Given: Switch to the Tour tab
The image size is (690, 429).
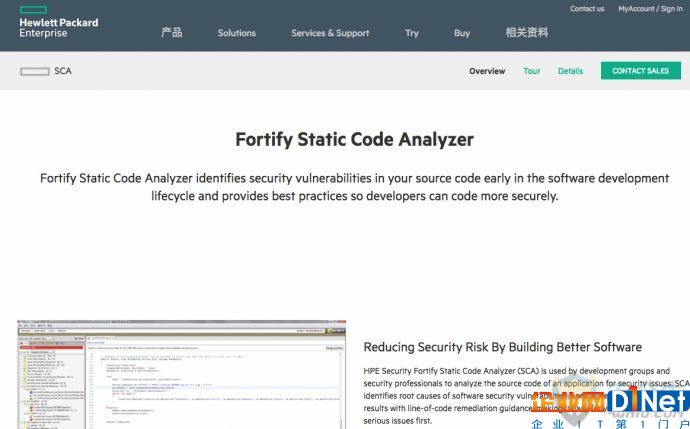Looking at the screenshot, I should click(x=532, y=71).
